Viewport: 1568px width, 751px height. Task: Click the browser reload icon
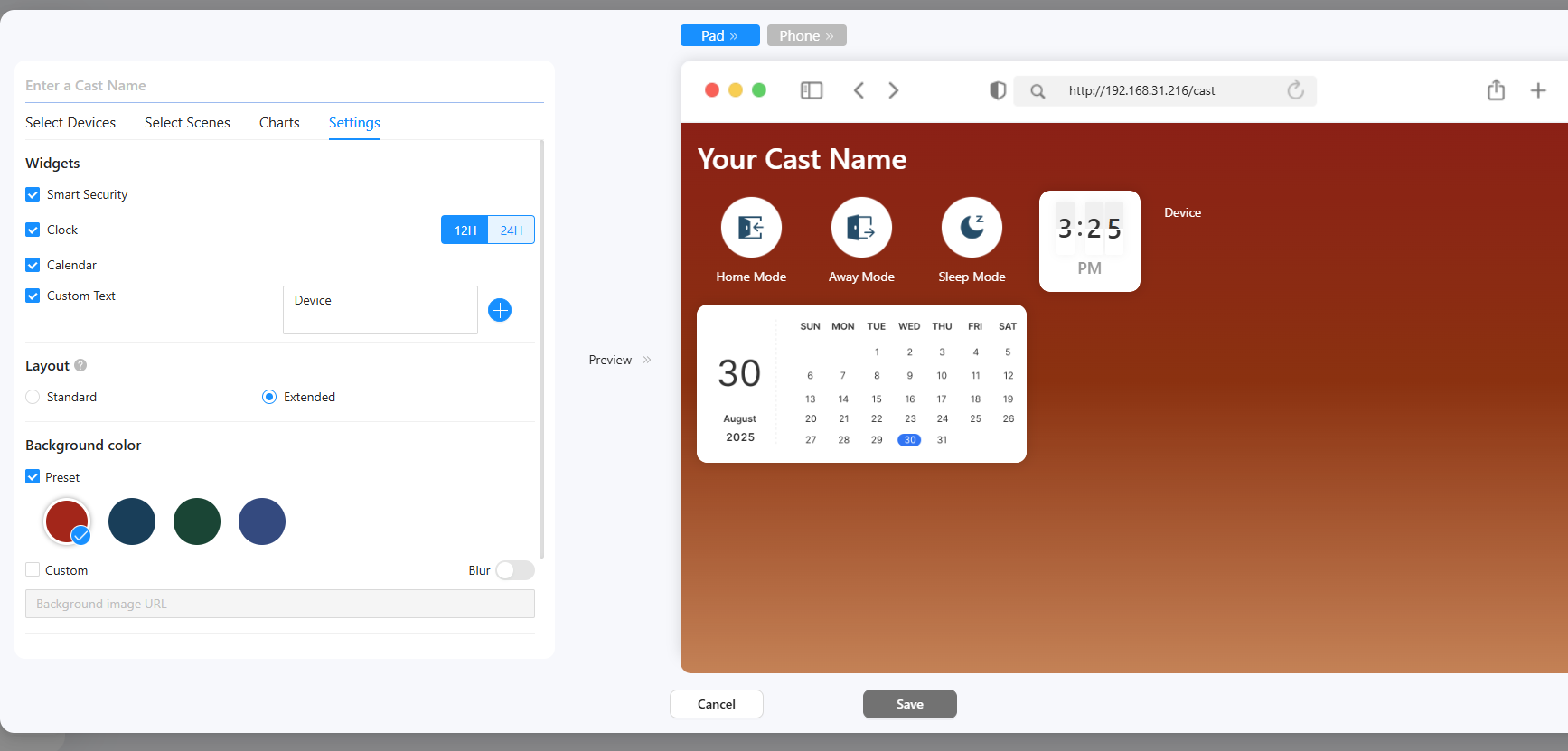click(x=1295, y=90)
